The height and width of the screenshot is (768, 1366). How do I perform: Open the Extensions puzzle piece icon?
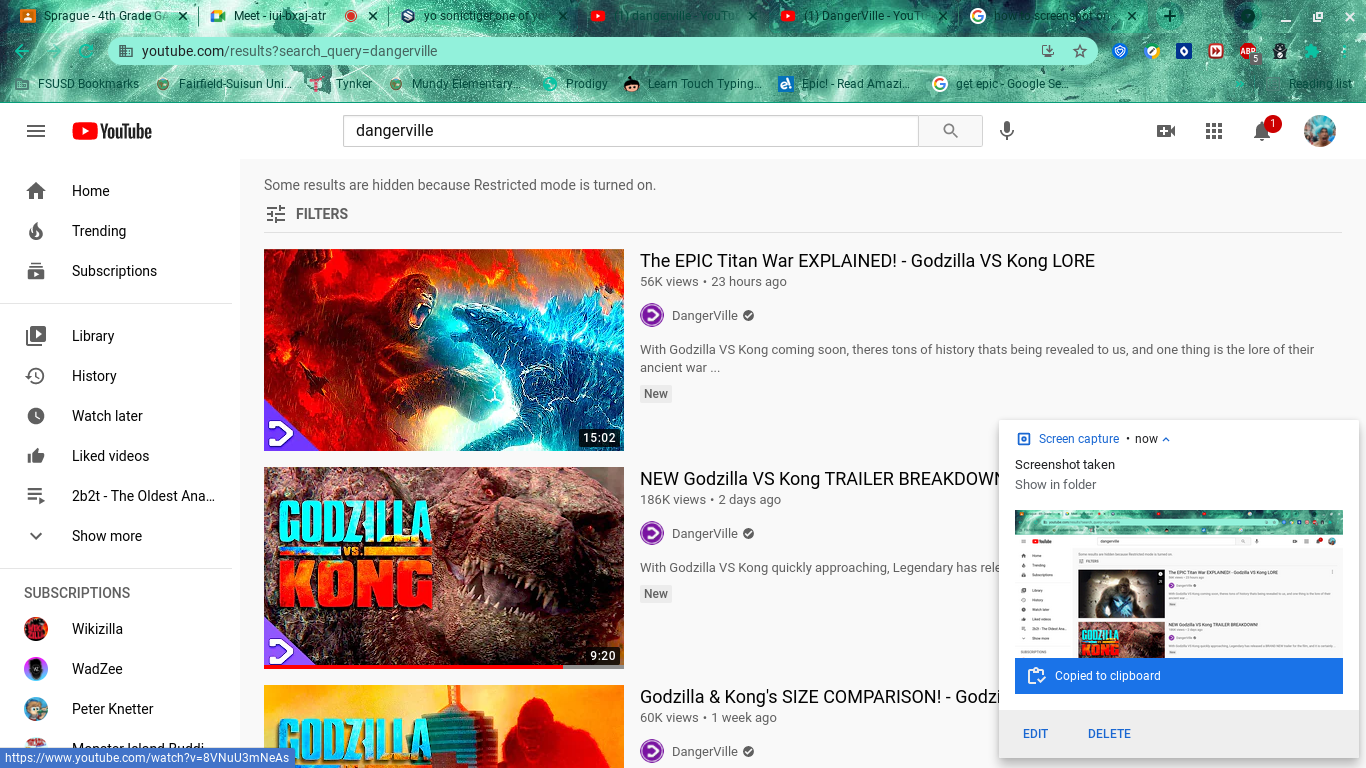point(1312,51)
